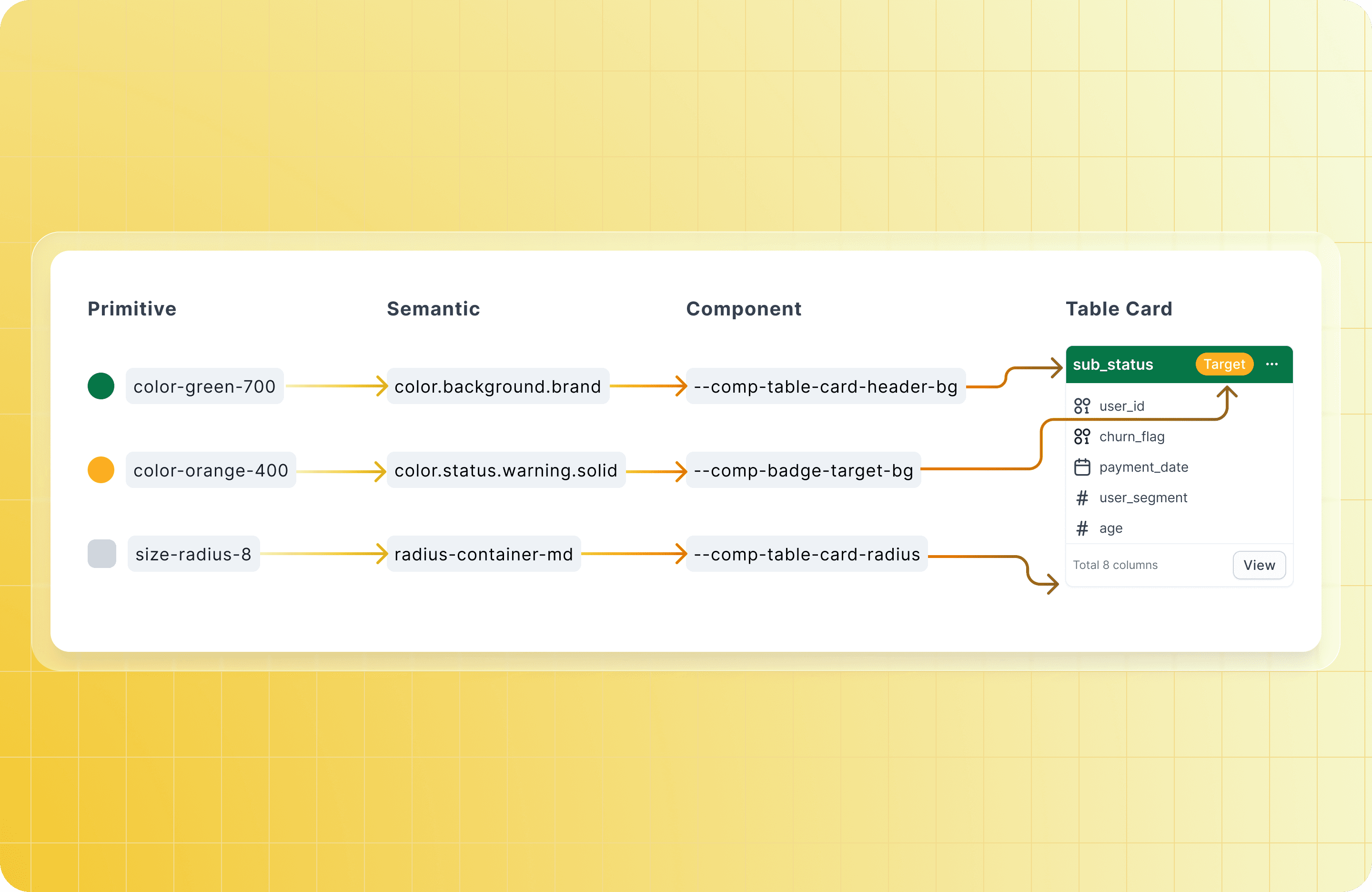Select the payment_date column row

point(1143,467)
